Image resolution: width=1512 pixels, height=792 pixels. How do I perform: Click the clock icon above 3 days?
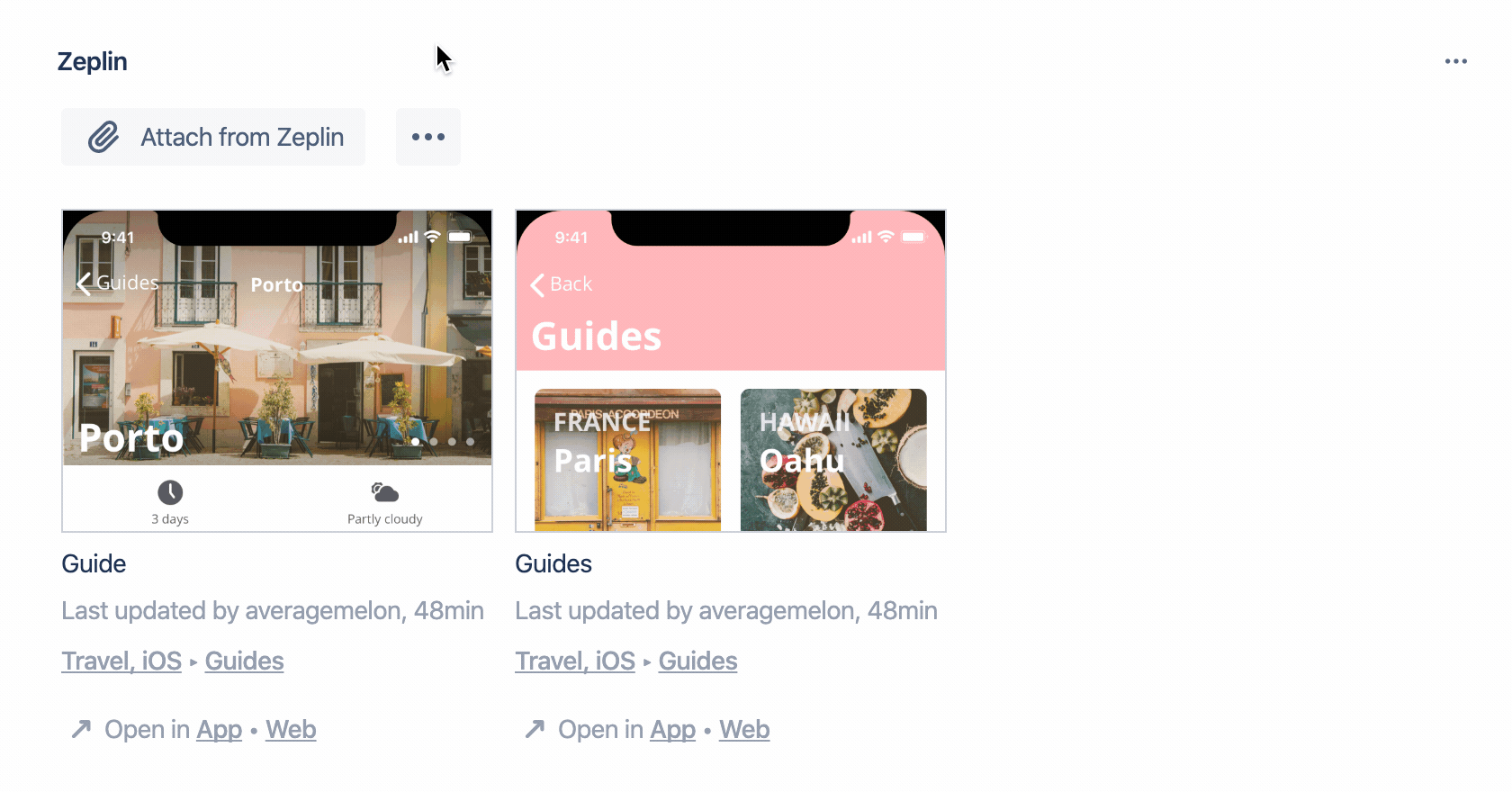click(x=170, y=492)
